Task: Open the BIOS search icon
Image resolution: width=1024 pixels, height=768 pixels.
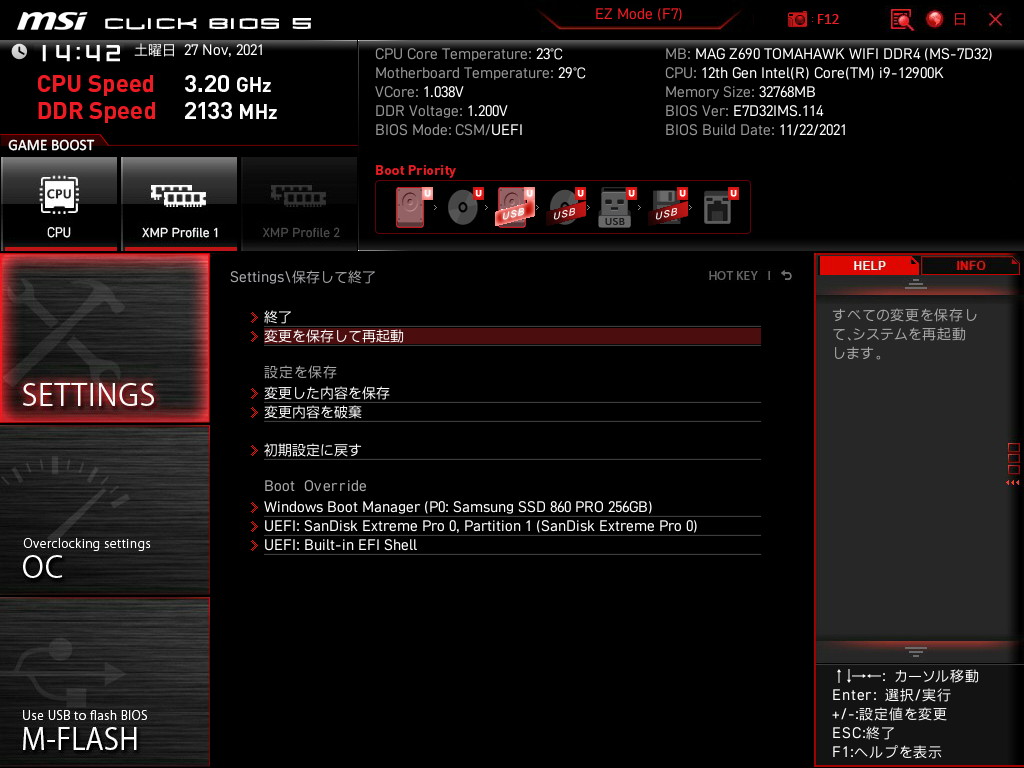Action: click(x=902, y=19)
